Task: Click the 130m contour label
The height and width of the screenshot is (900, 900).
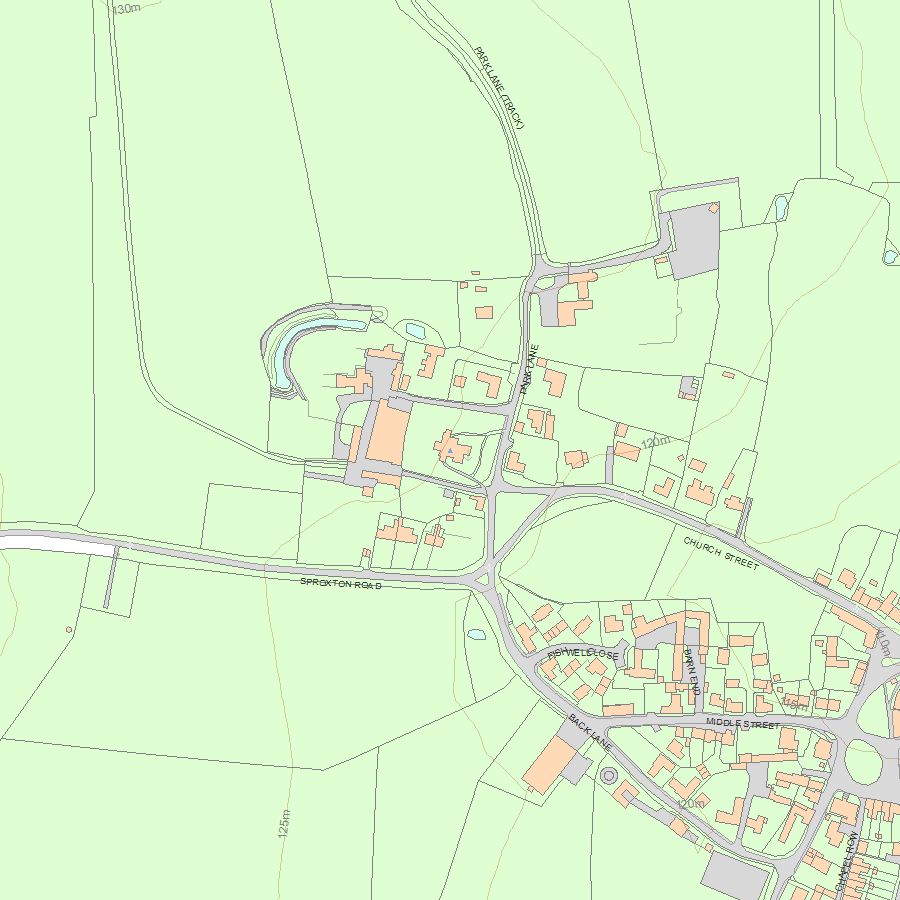Action: [126, 9]
